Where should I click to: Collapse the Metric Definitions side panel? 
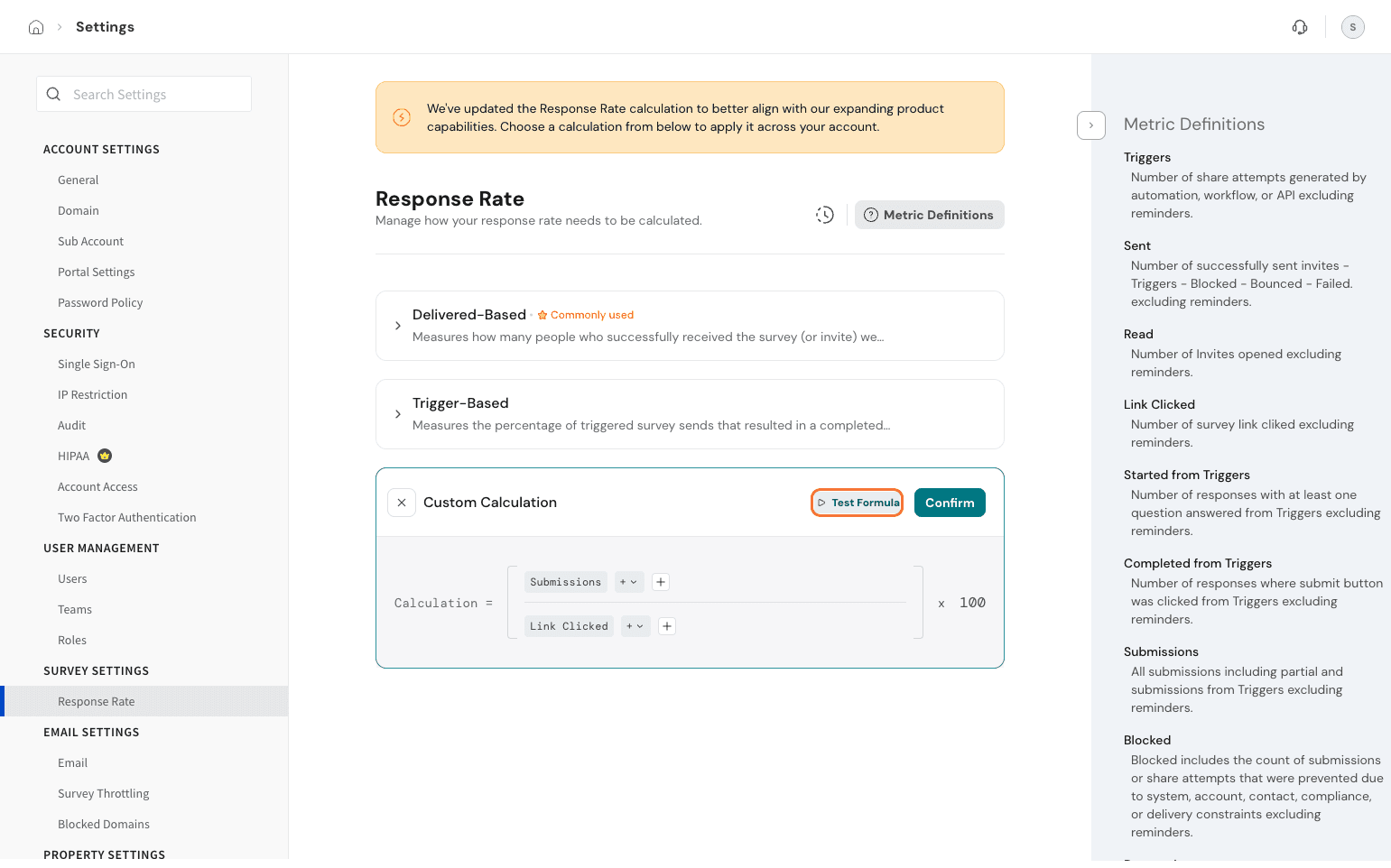(1091, 125)
